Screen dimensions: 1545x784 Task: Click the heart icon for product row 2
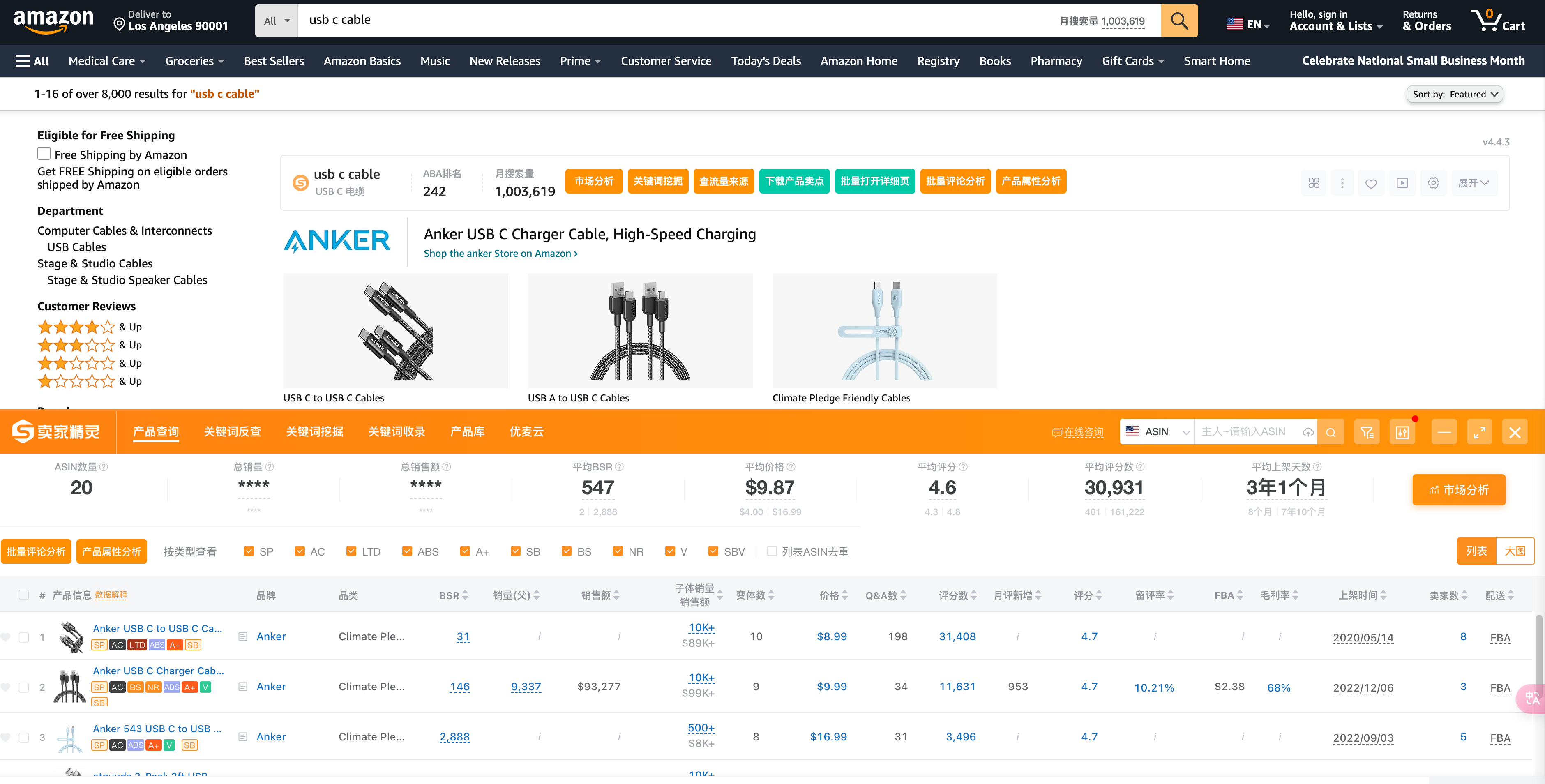point(5,687)
